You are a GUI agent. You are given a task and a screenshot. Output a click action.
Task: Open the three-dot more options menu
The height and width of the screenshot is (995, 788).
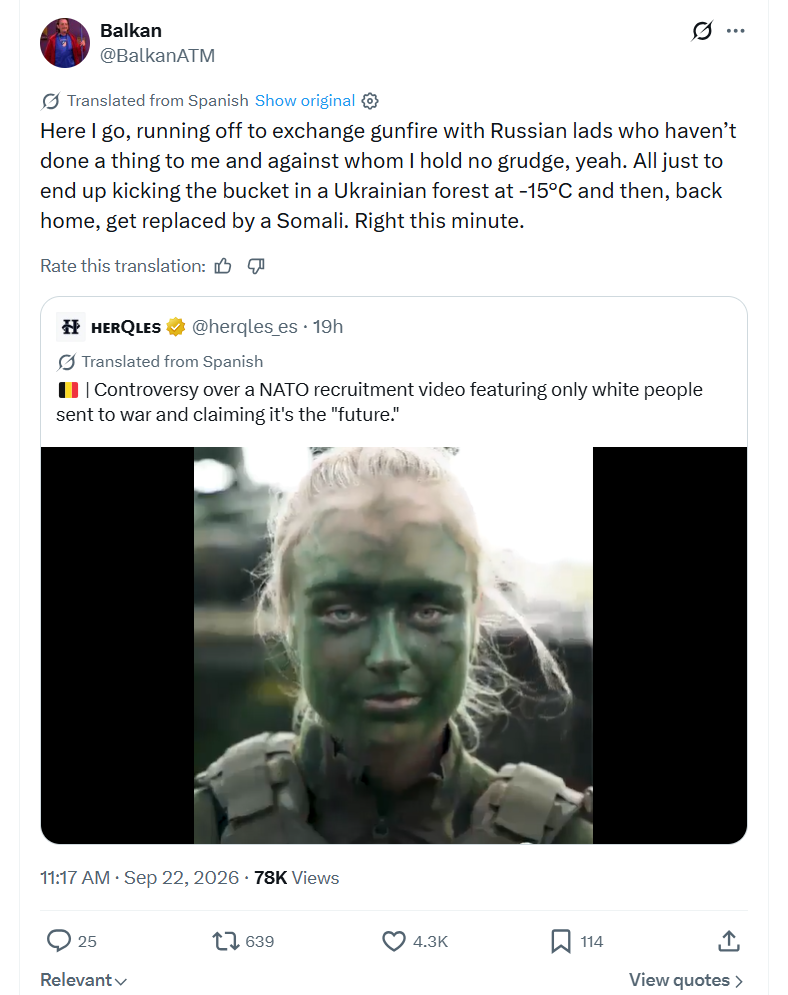(735, 30)
